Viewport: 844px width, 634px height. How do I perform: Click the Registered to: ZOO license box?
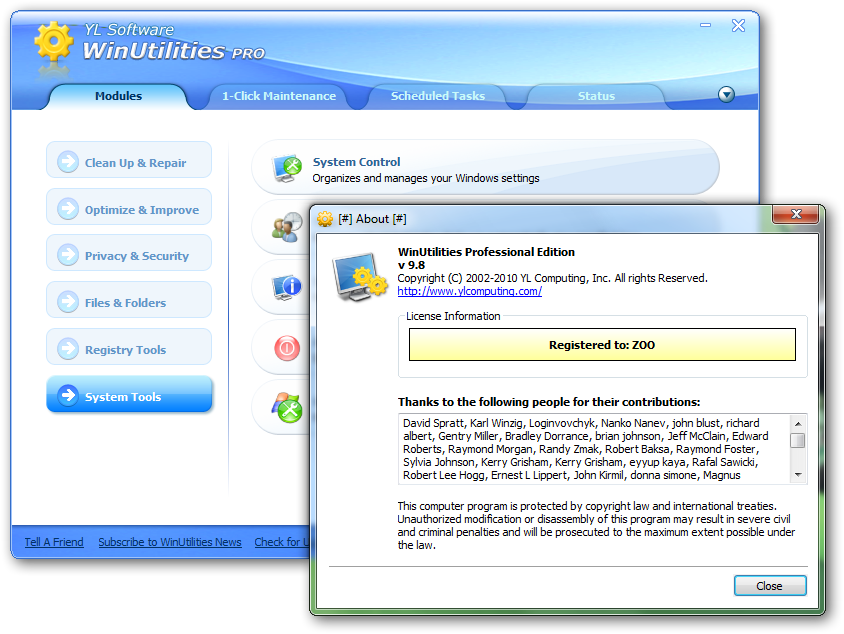tap(602, 344)
